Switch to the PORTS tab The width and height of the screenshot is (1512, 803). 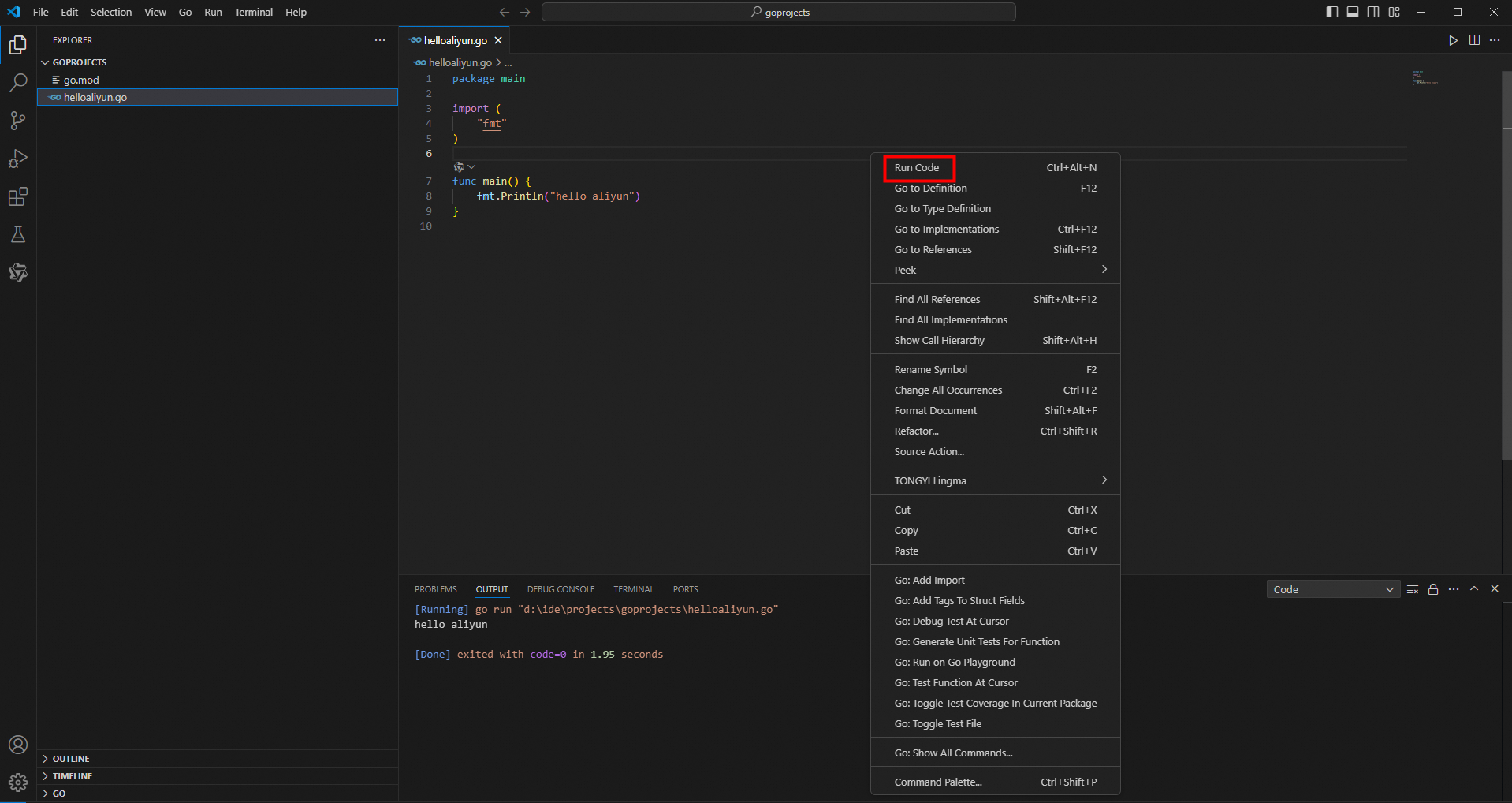[686, 589]
